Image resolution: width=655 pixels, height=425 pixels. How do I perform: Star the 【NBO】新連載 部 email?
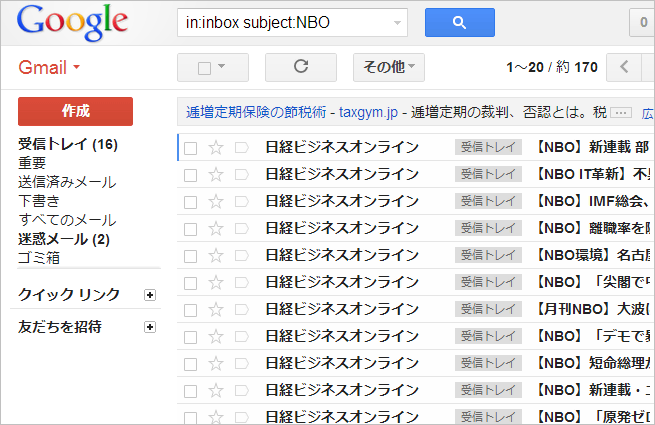pyautogui.click(x=216, y=148)
